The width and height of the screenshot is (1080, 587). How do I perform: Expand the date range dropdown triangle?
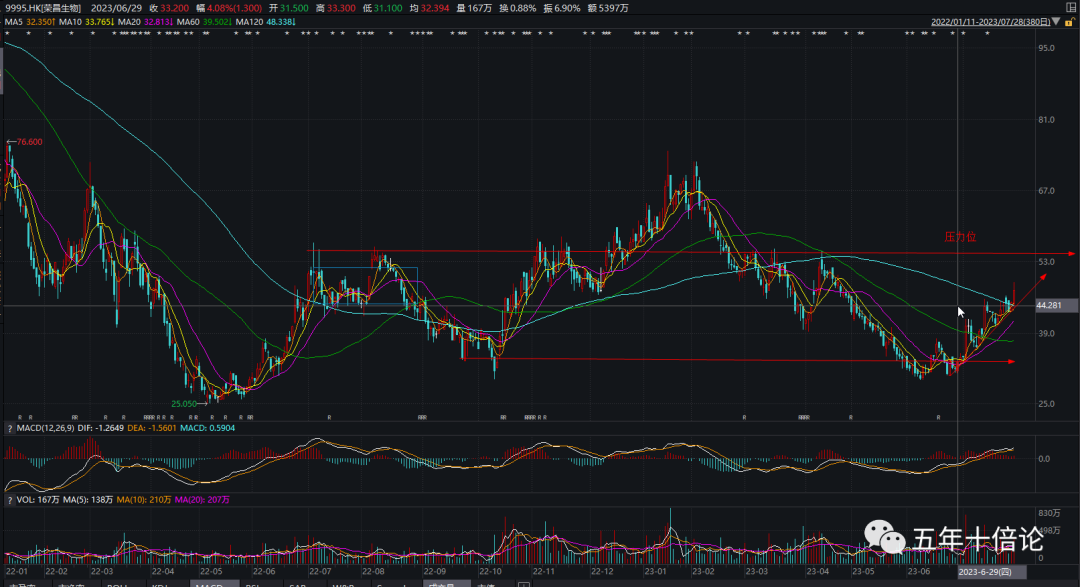click(1057, 22)
